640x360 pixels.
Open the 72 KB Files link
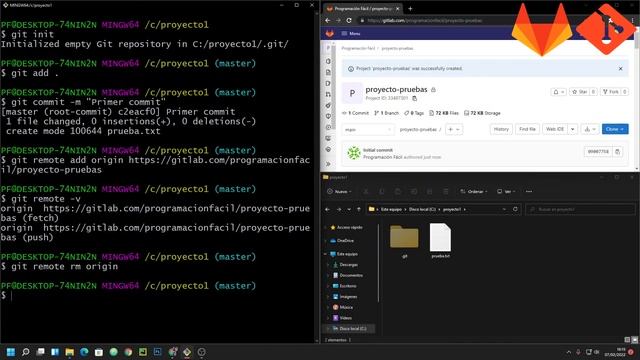click(444, 113)
